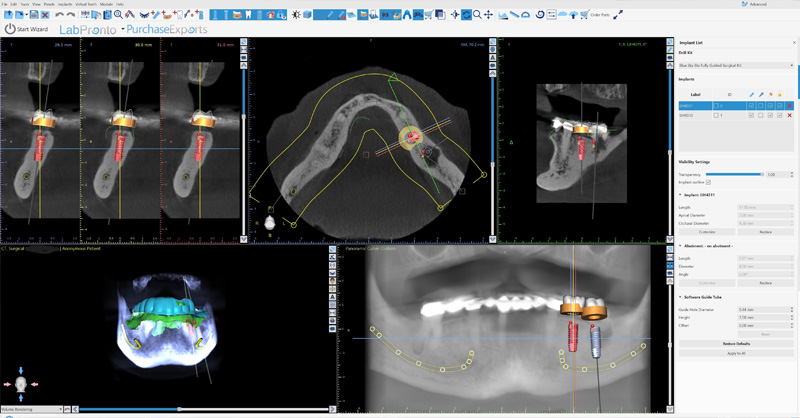Screen dimensions: 800x418
Task: Click the fullscreen diagonal arrows icon
Action: [618, 15]
